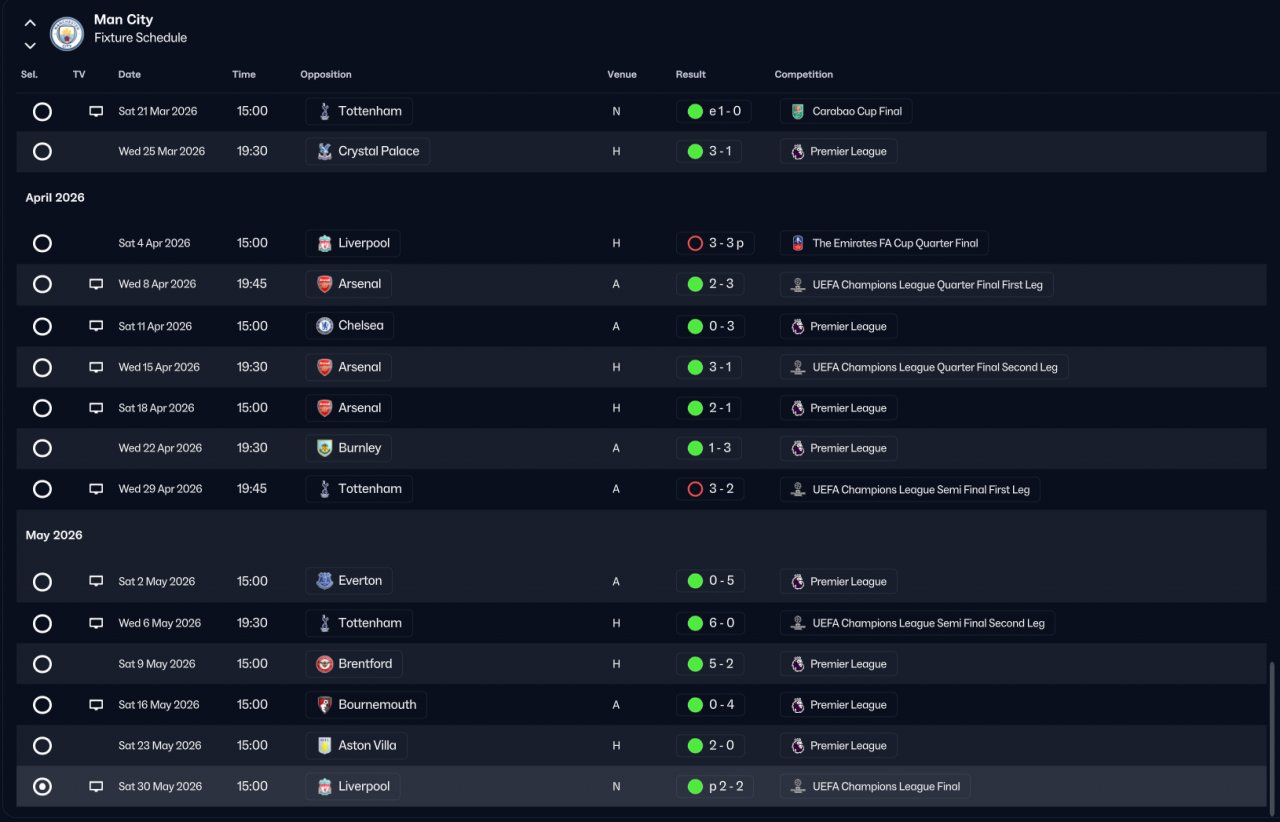Click the TV icon on the Bournemouth fixture

tap(96, 705)
